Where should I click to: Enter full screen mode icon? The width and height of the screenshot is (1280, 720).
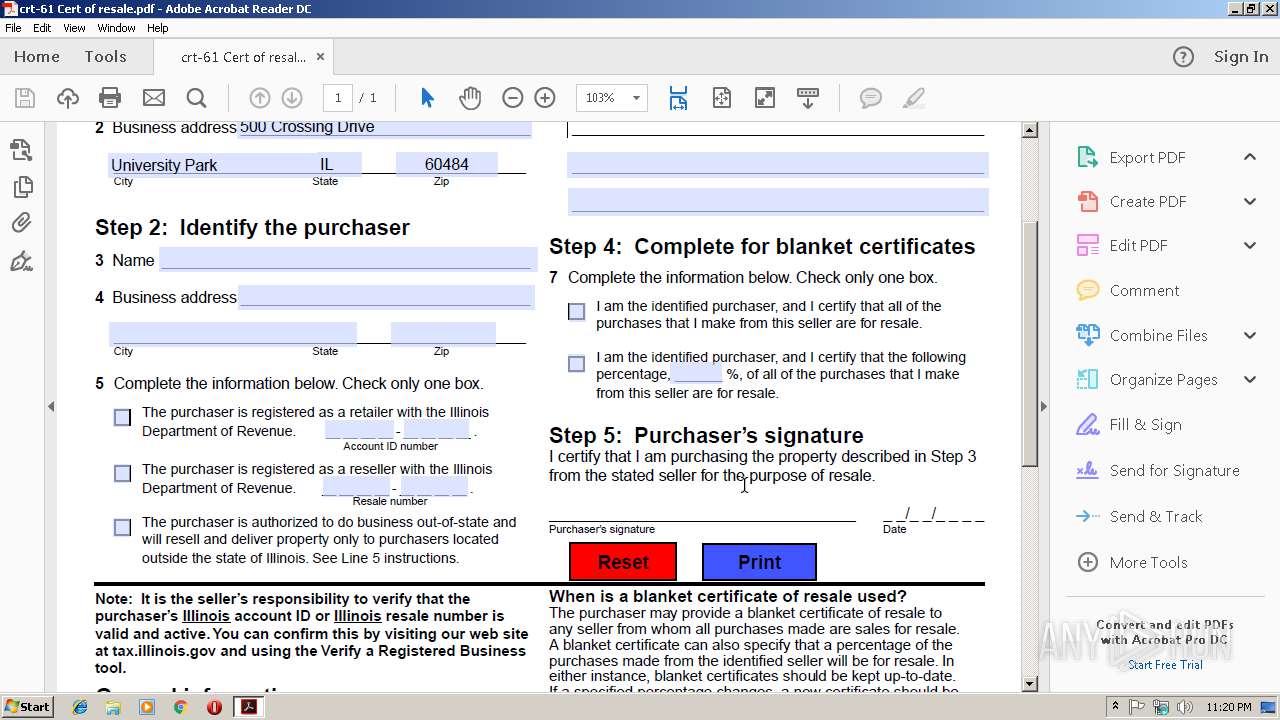pyautogui.click(x=764, y=98)
